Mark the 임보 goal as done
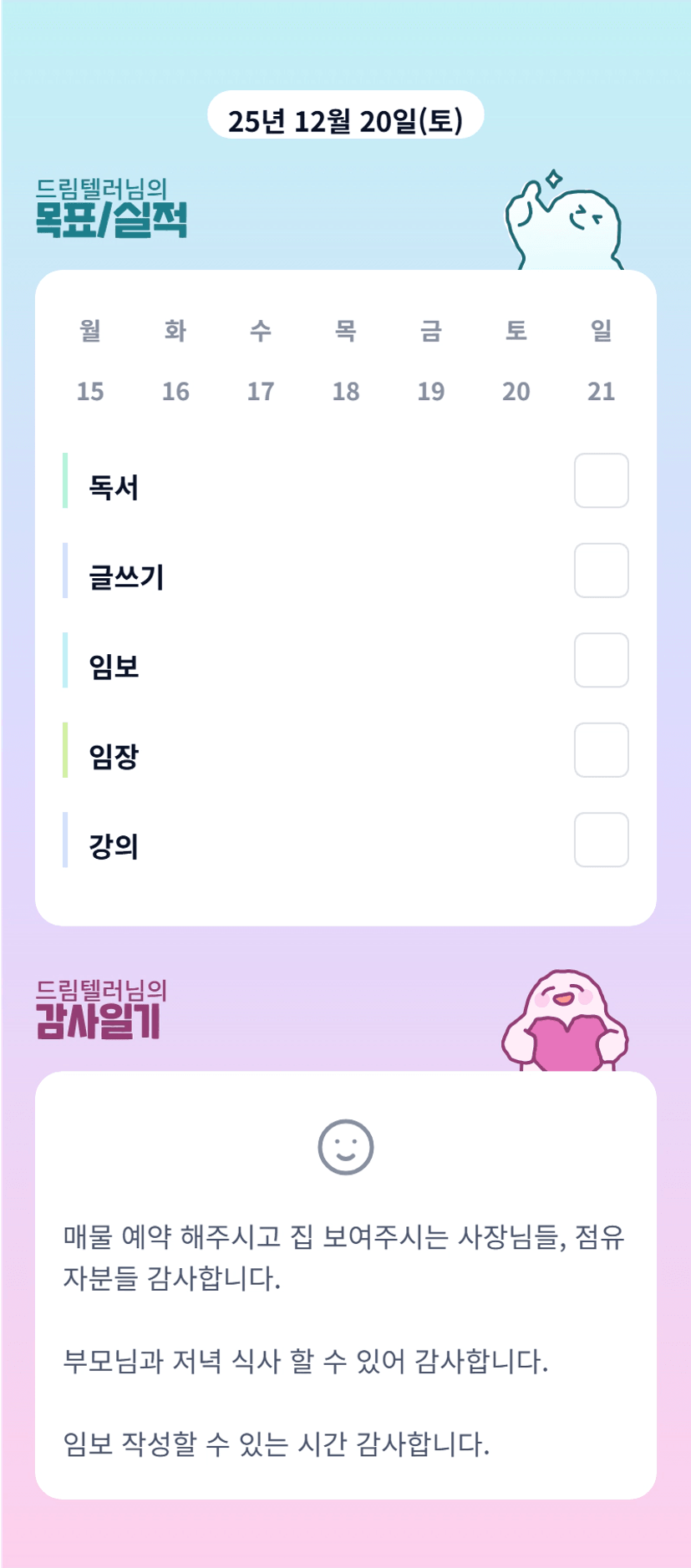The height and width of the screenshot is (1568, 691). point(601,660)
